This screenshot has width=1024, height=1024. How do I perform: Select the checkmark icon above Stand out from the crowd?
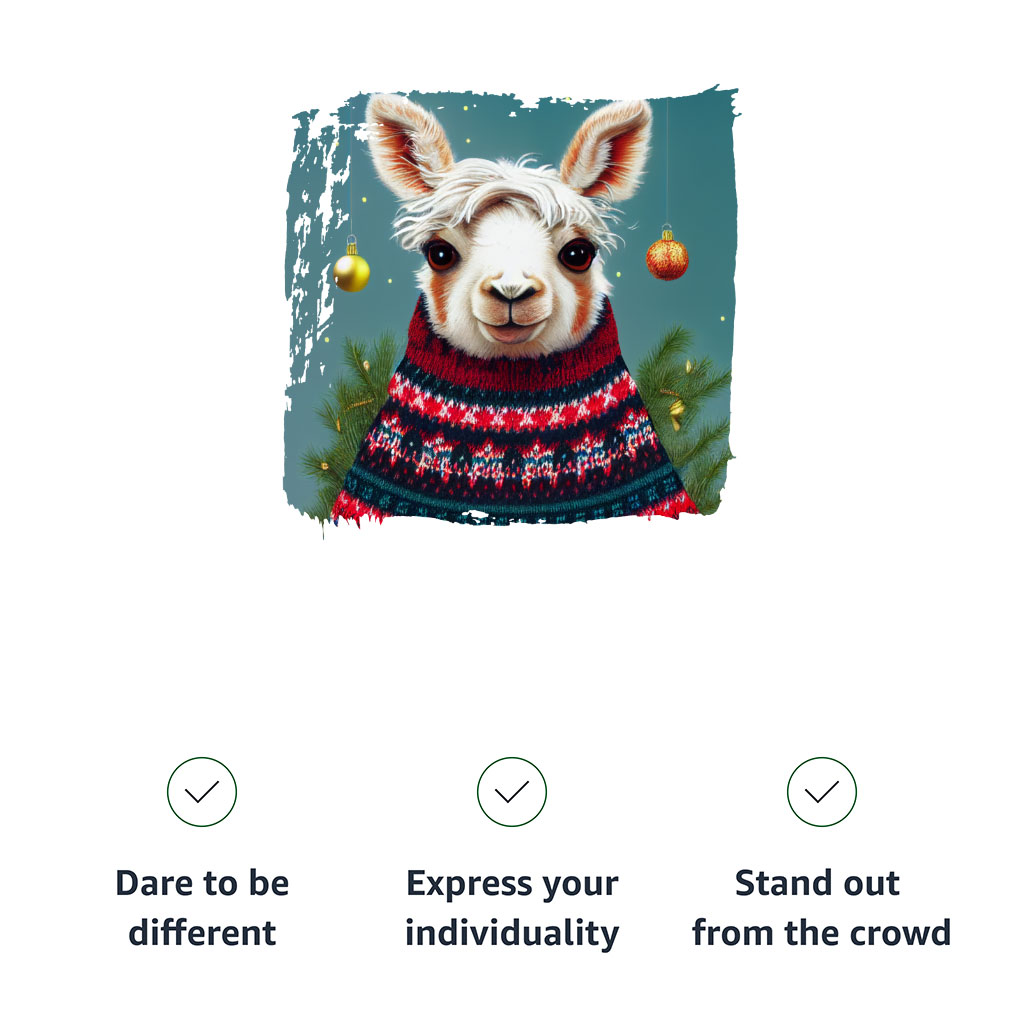[x=822, y=792]
